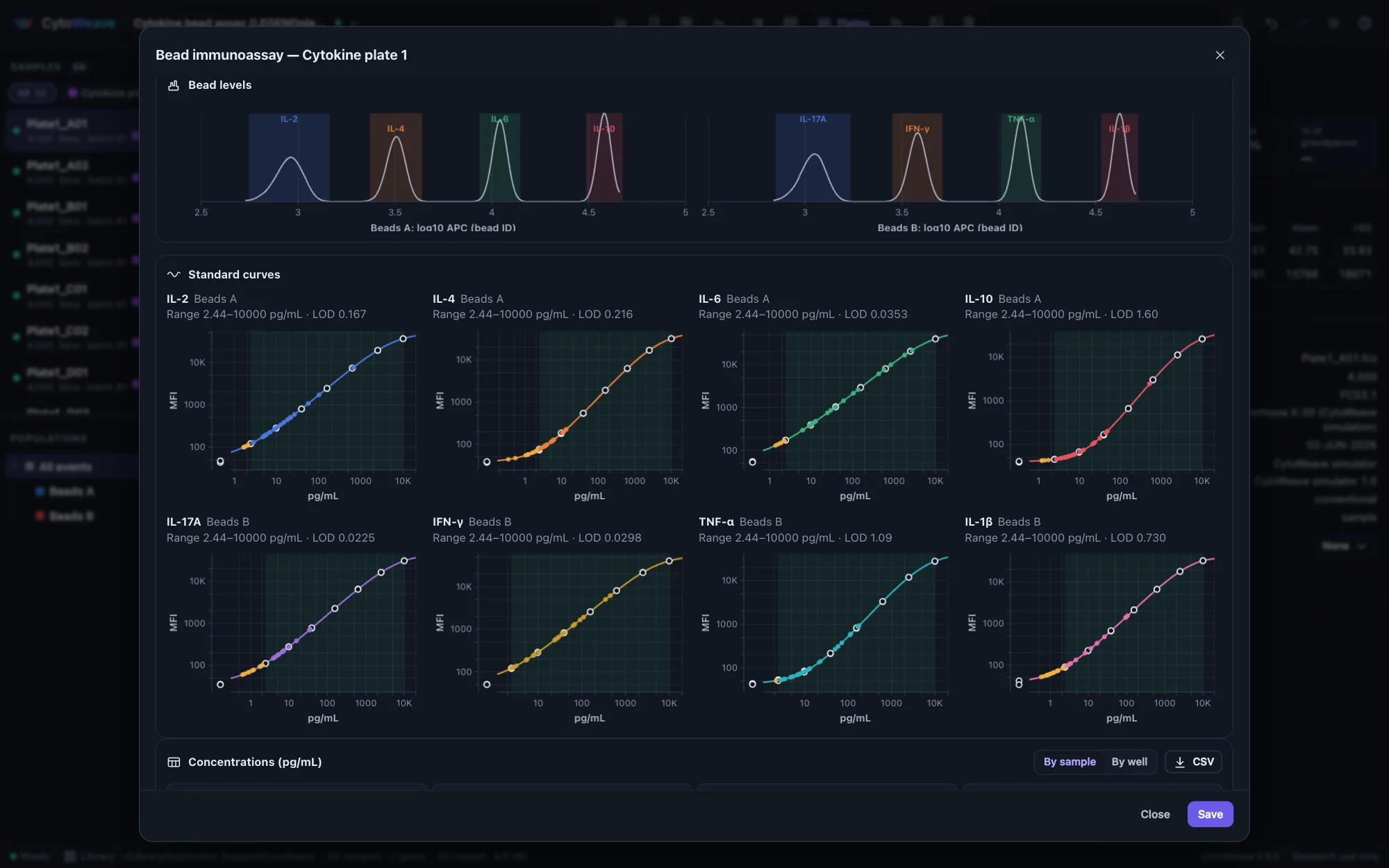This screenshot has height=868, width=1389.
Task: Click the Concentrations table icon
Action: [174, 762]
